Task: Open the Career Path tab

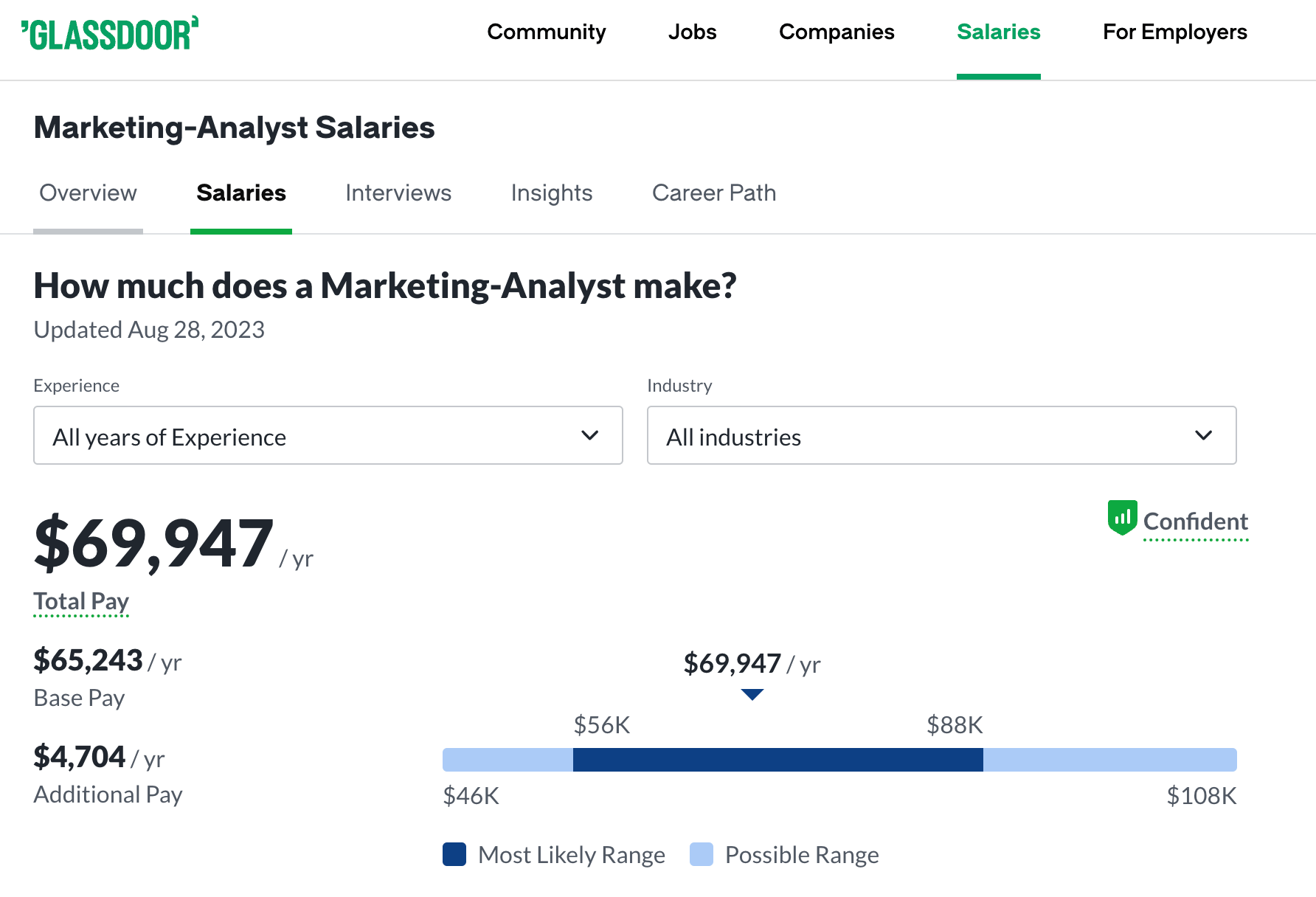Action: pos(713,193)
